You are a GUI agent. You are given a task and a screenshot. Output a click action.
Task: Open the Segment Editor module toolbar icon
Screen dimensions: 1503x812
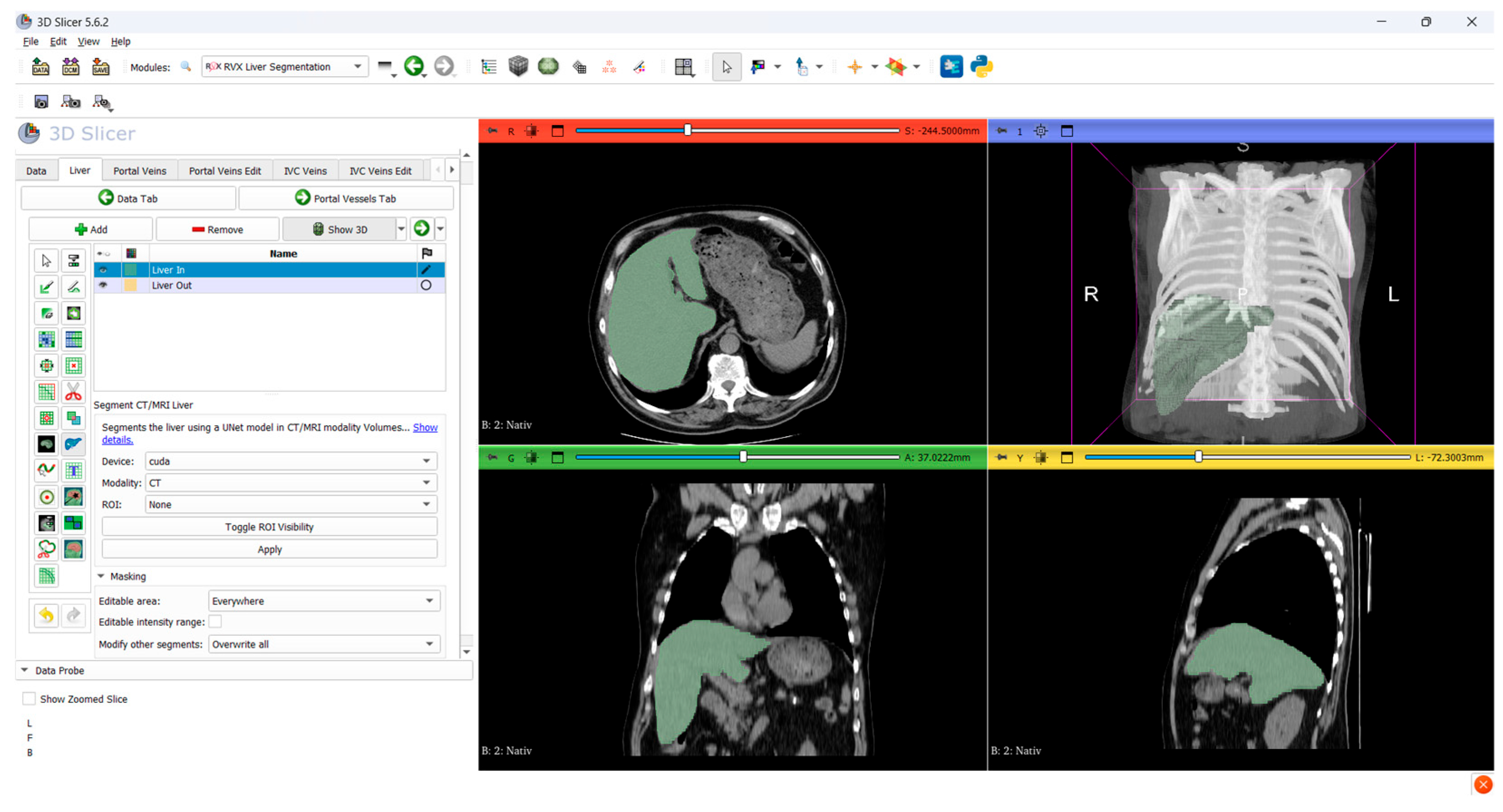point(639,67)
